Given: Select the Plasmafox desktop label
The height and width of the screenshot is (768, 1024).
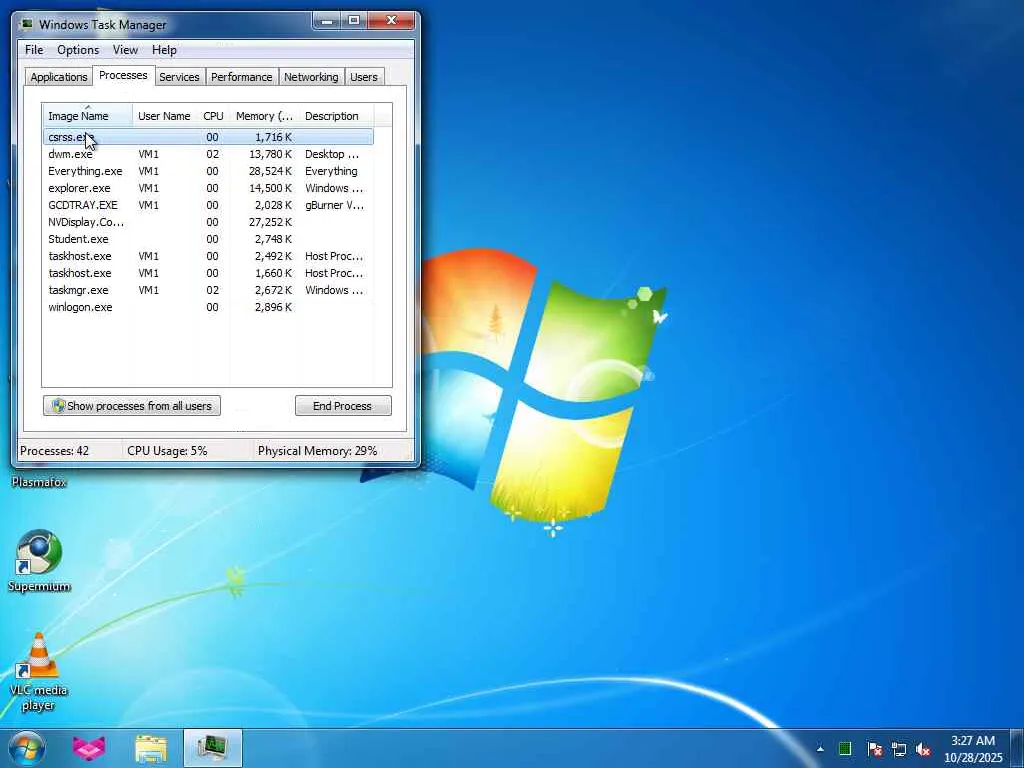Looking at the screenshot, I should pos(39,482).
